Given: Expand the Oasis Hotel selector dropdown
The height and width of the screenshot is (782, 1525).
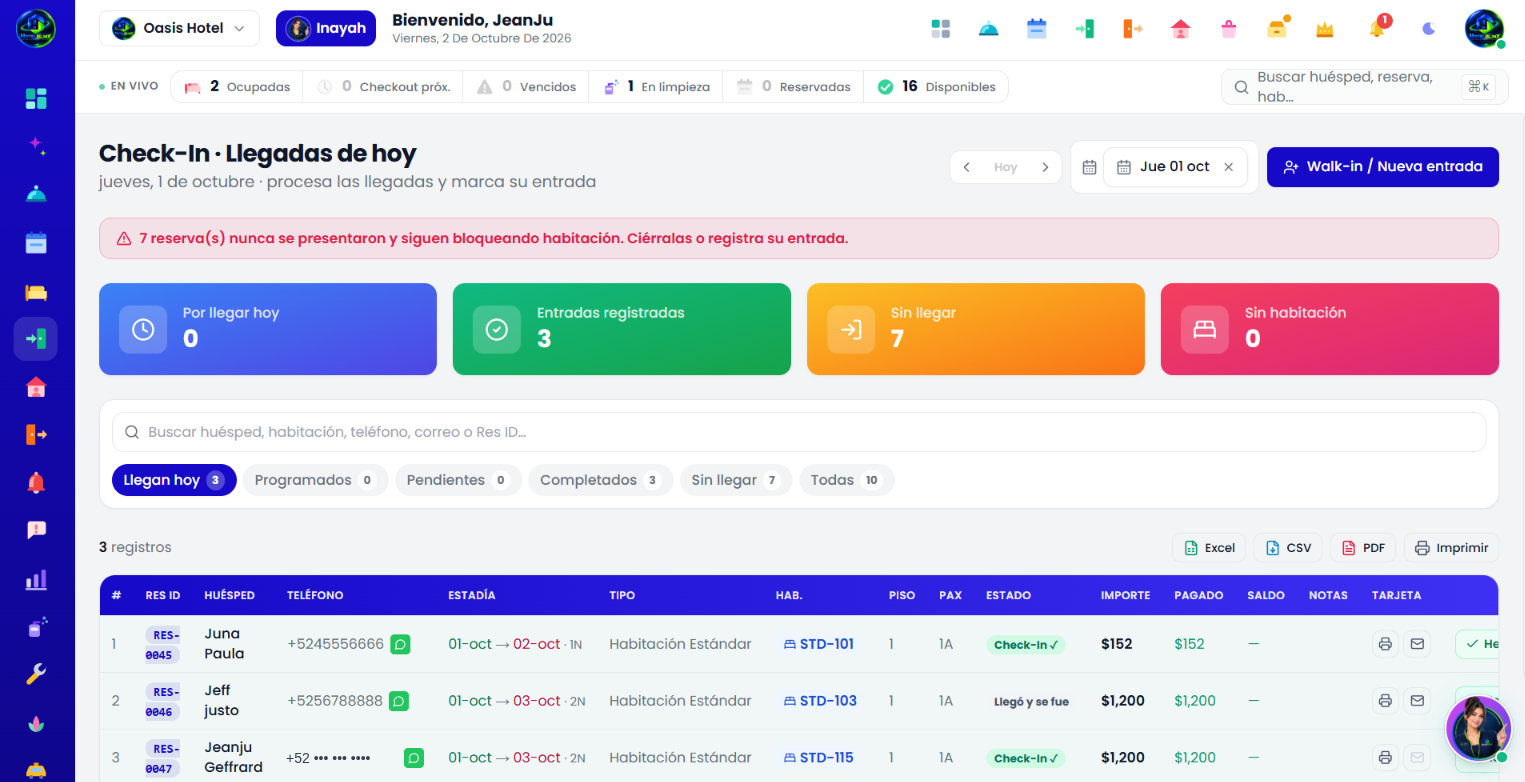Looking at the screenshot, I should coord(179,28).
